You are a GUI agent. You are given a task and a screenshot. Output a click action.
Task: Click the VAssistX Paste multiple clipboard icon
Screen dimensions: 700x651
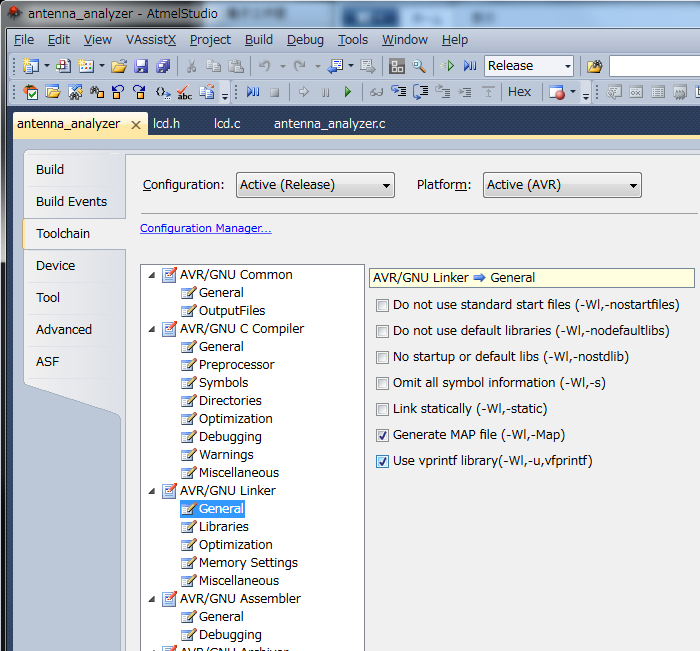206,92
